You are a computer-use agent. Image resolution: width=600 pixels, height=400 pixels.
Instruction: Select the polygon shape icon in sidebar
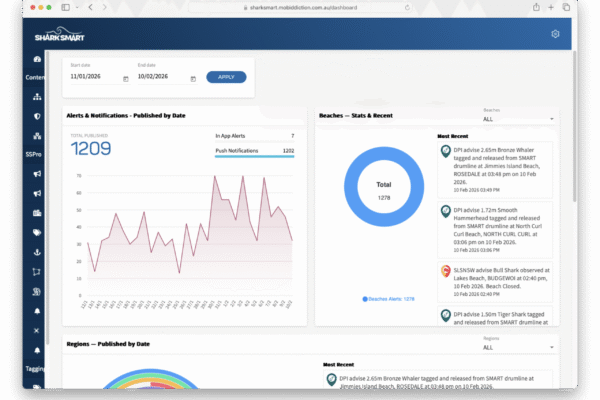[x=37, y=272]
